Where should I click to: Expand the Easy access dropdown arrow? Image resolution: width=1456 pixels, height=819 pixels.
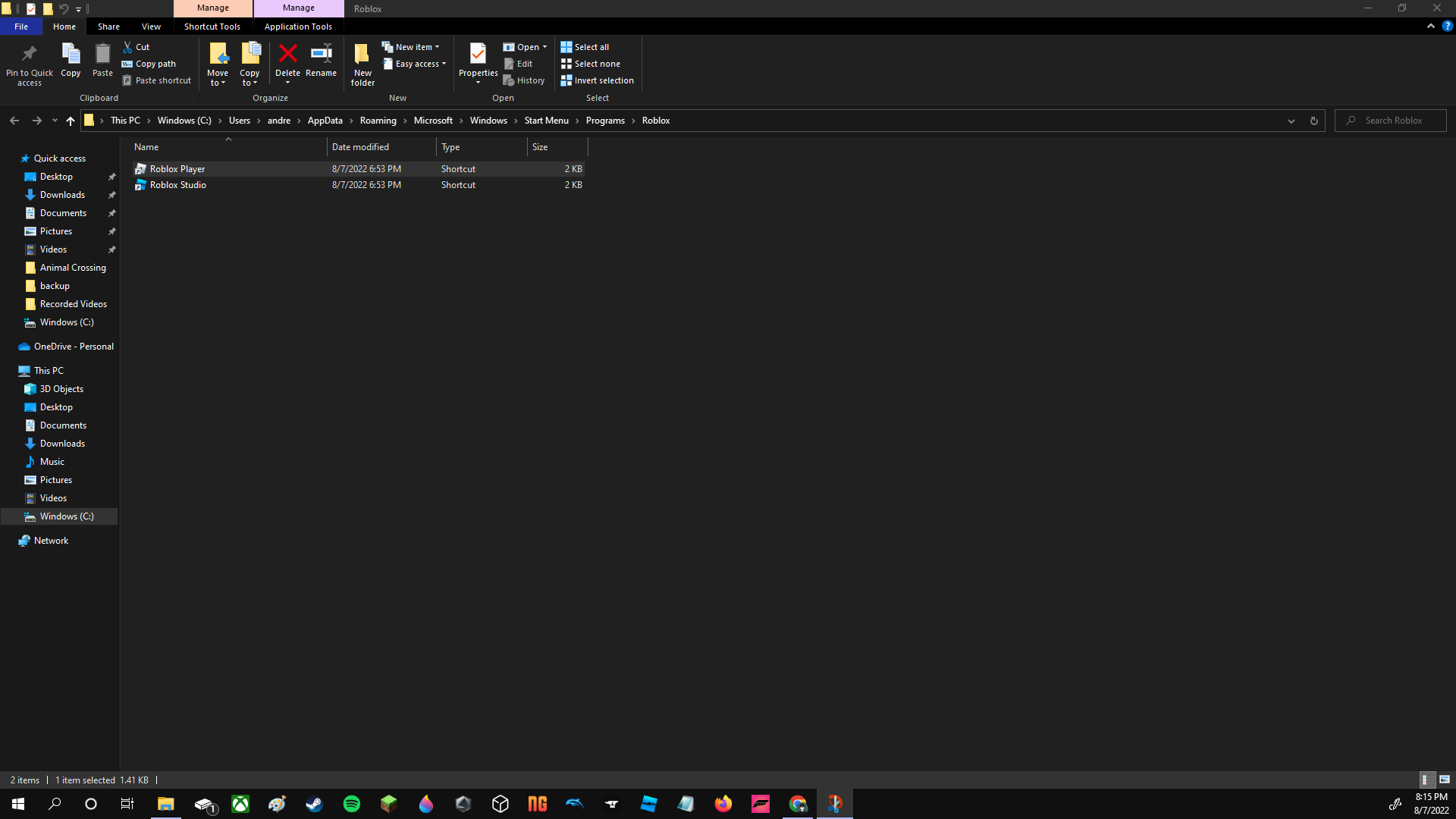coord(444,63)
